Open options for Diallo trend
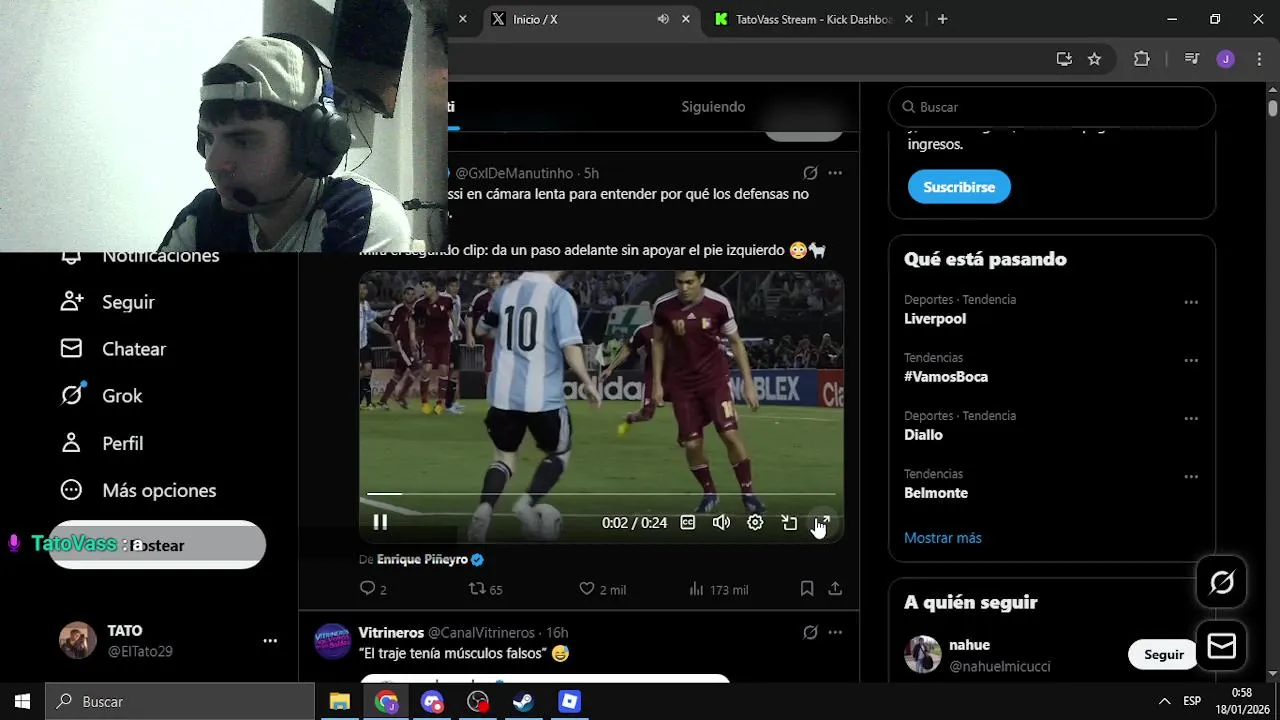The height and width of the screenshot is (720, 1280). click(1191, 418)
